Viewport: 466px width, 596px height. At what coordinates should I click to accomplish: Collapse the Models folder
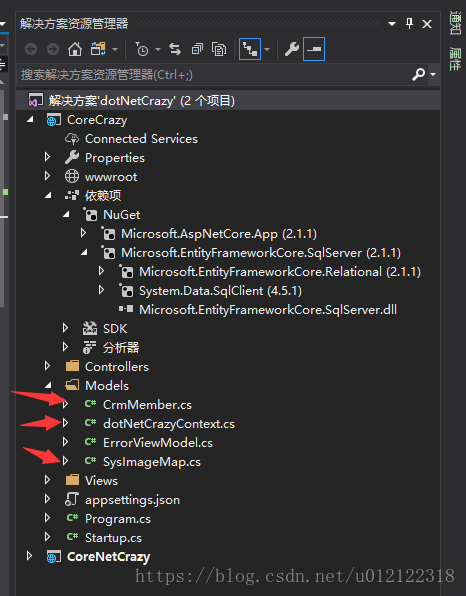pyautogui.click(x=48, y=385)
